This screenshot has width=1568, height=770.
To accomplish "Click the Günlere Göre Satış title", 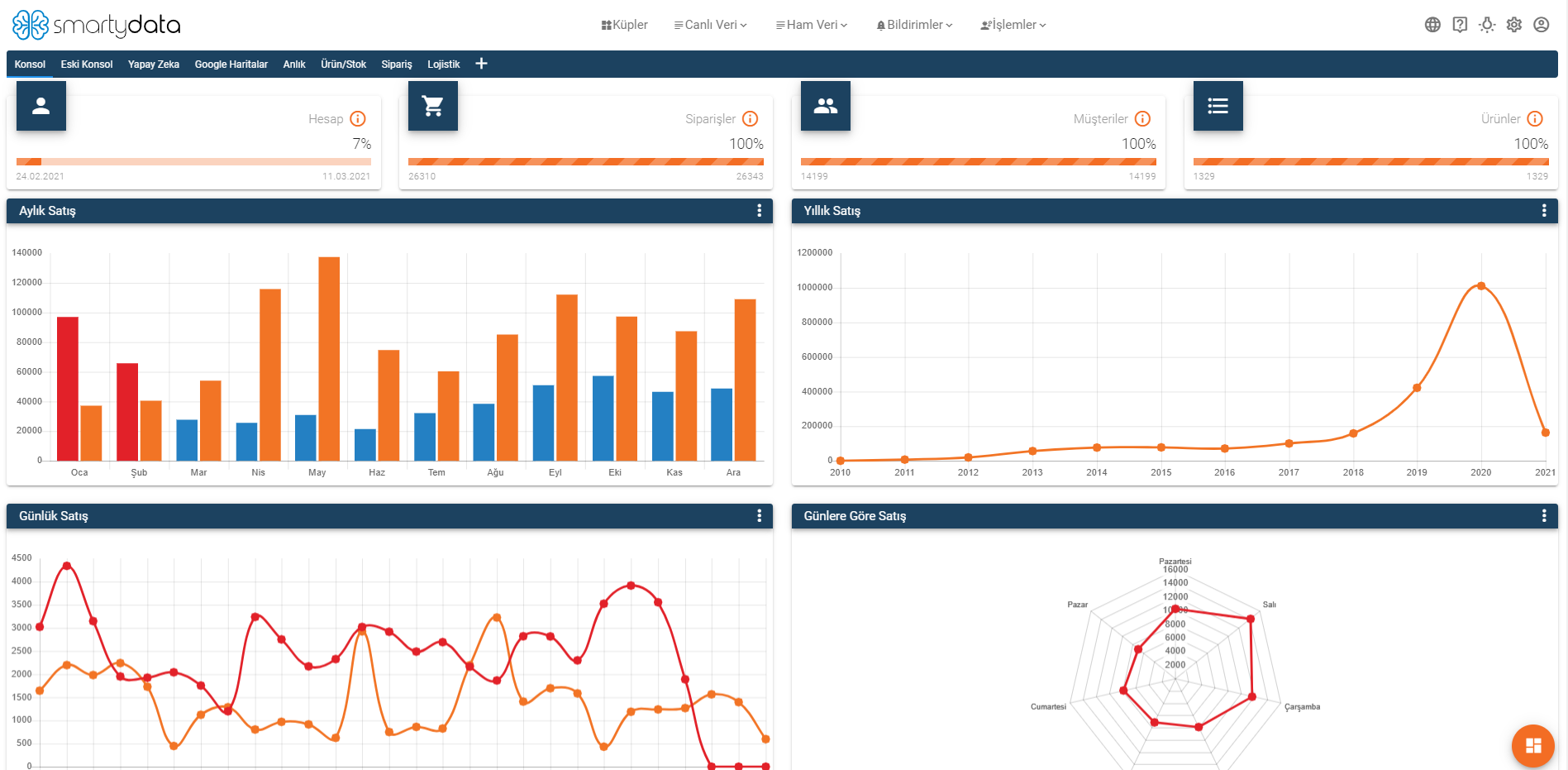I will tap(855, 516).
